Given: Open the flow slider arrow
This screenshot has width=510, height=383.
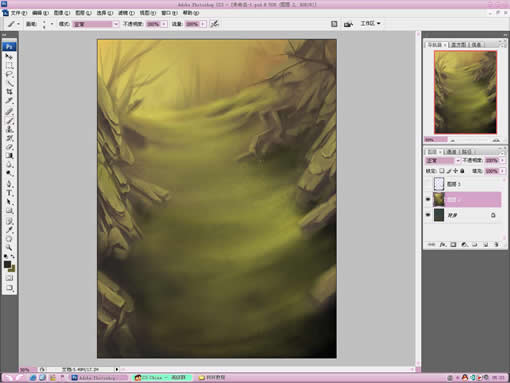Looking at the screenshot, I should click(x=203, y=24).
